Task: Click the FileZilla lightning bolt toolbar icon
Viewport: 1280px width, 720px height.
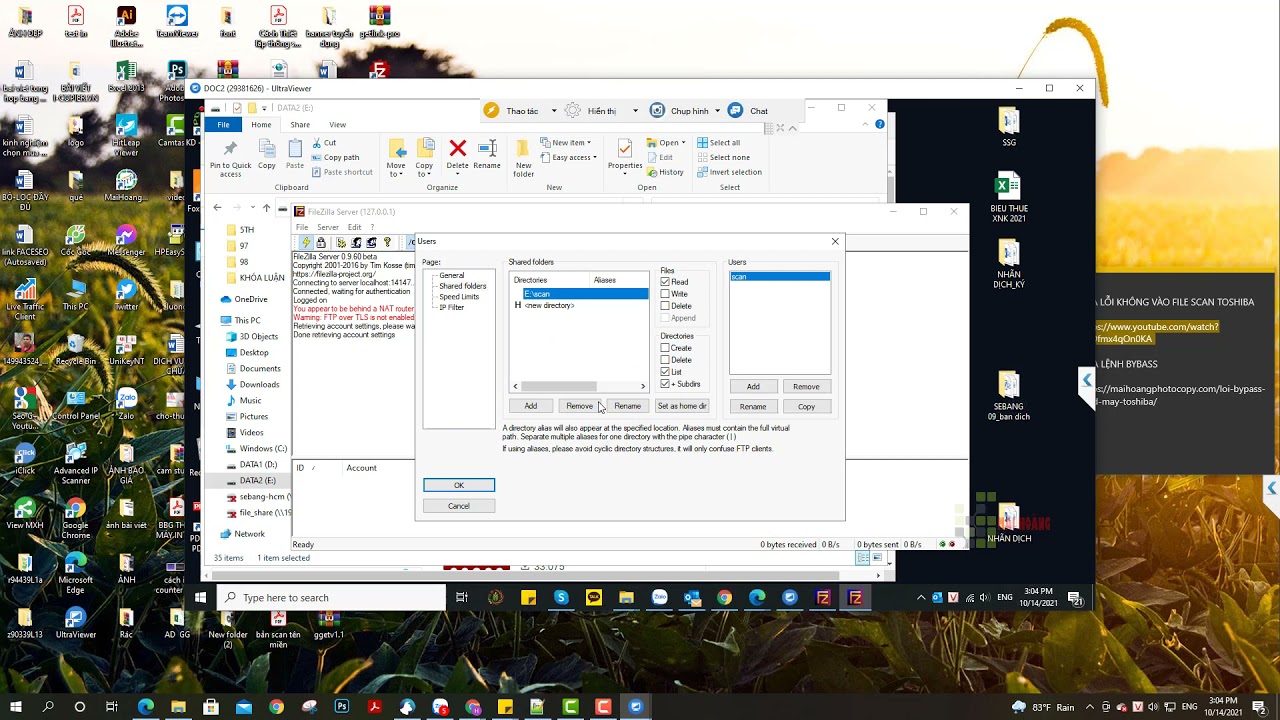Action: point(306,243)
